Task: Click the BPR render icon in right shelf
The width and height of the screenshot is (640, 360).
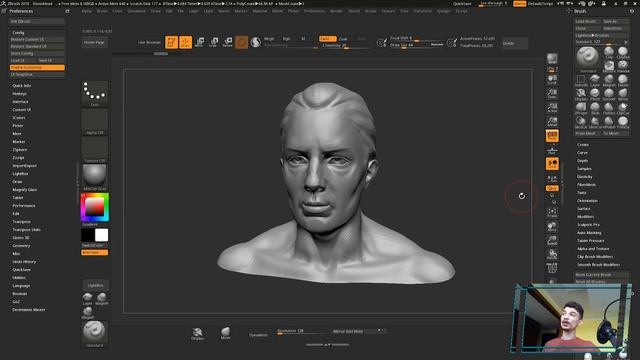Action: click(x=552, y=60)
